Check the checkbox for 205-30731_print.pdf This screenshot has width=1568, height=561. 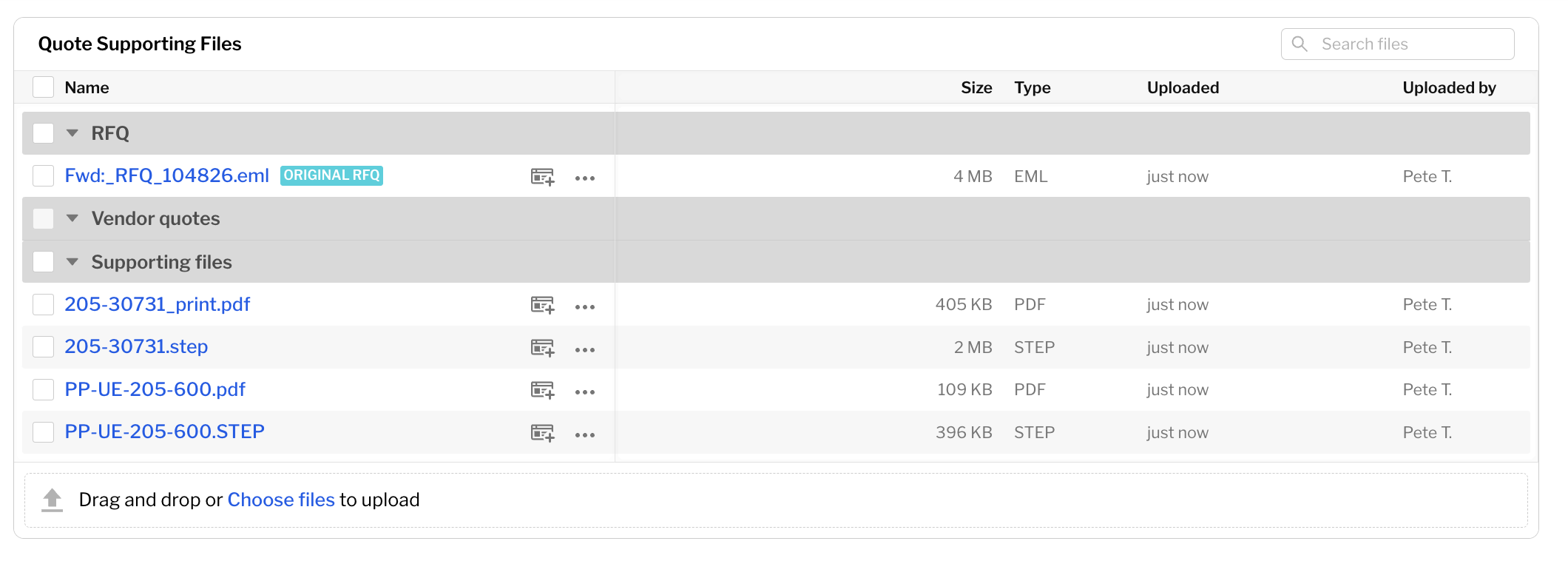click(43, 303)
